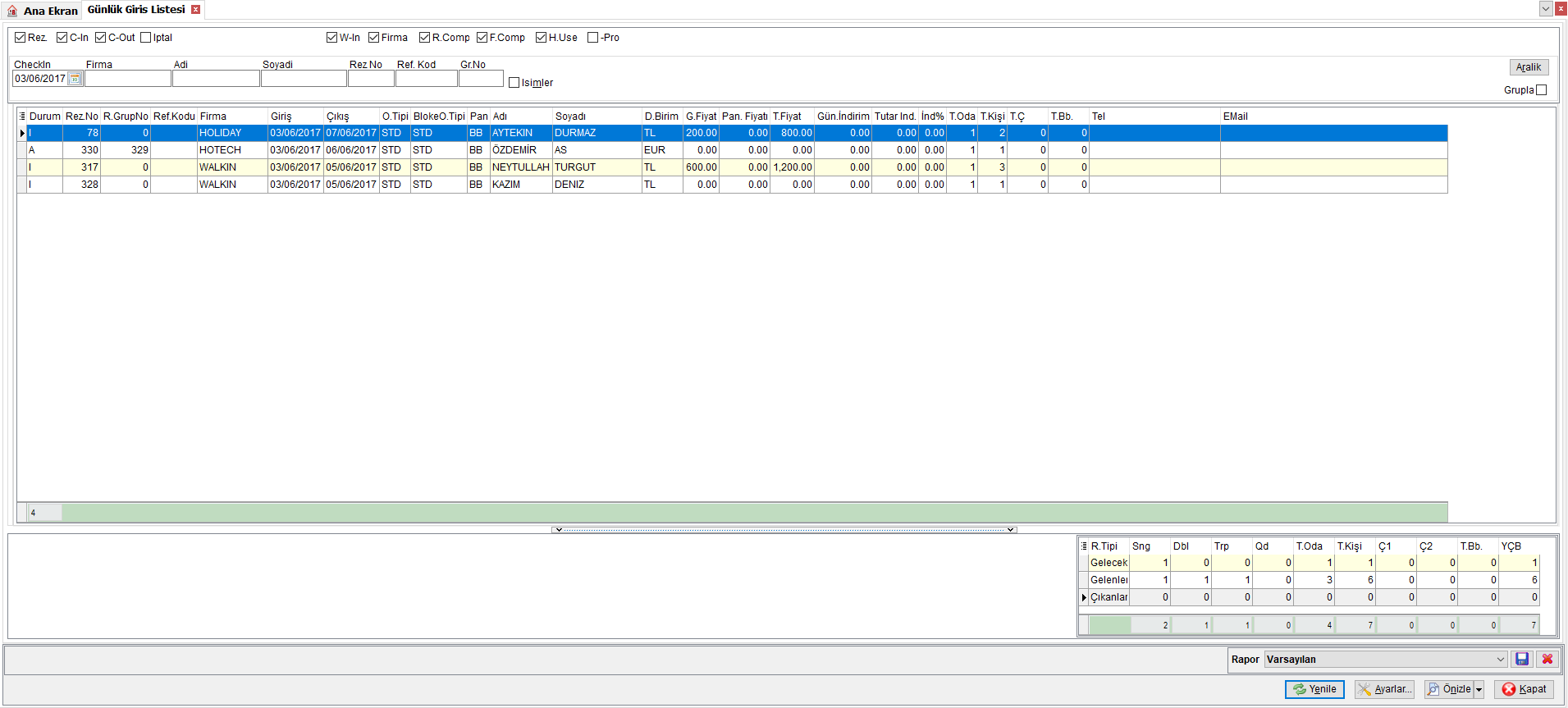
Task: Click the Ana Ekran home icon
Action: [12, 11]
